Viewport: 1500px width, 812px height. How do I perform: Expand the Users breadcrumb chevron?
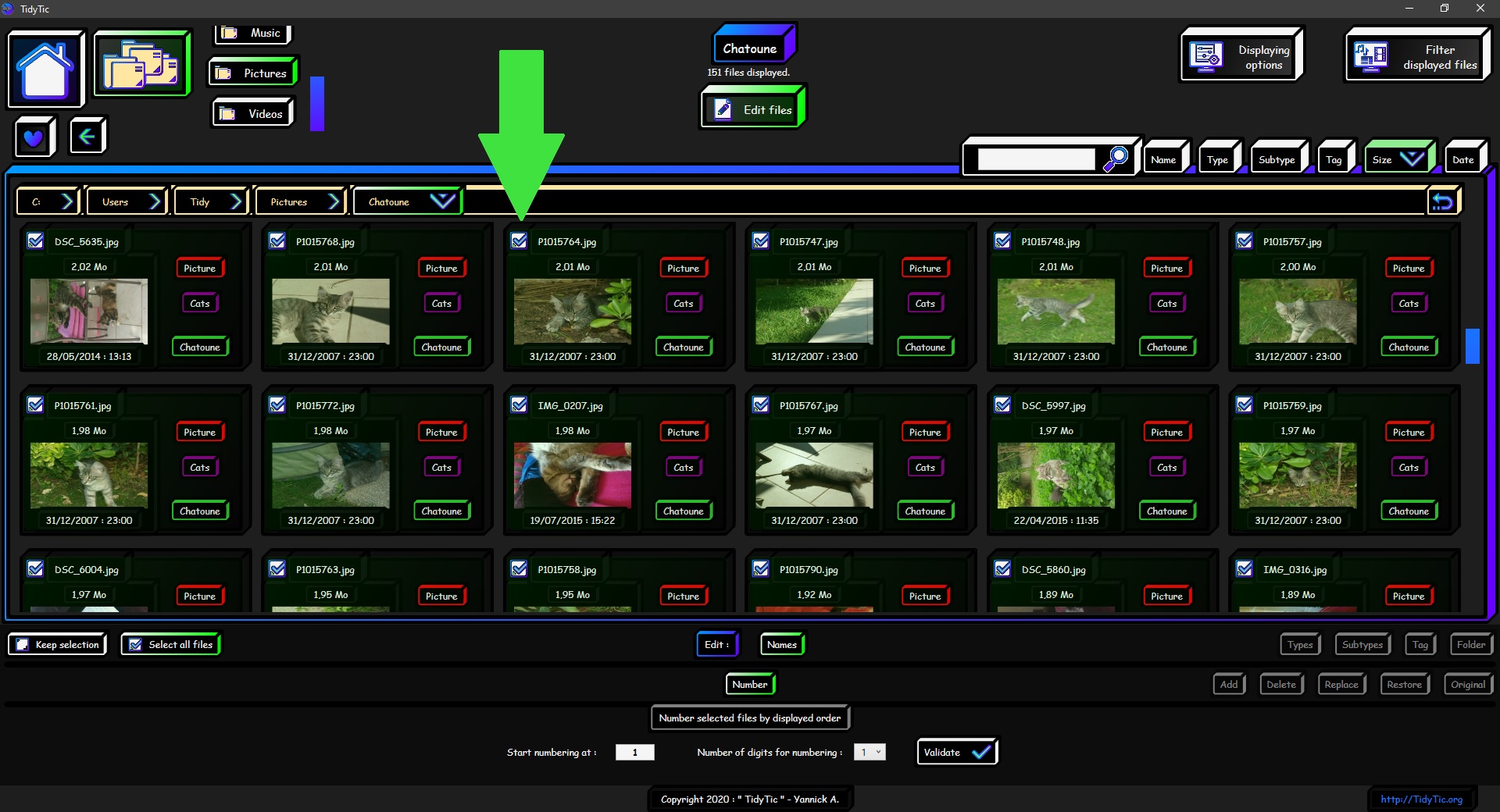point(155,201)
